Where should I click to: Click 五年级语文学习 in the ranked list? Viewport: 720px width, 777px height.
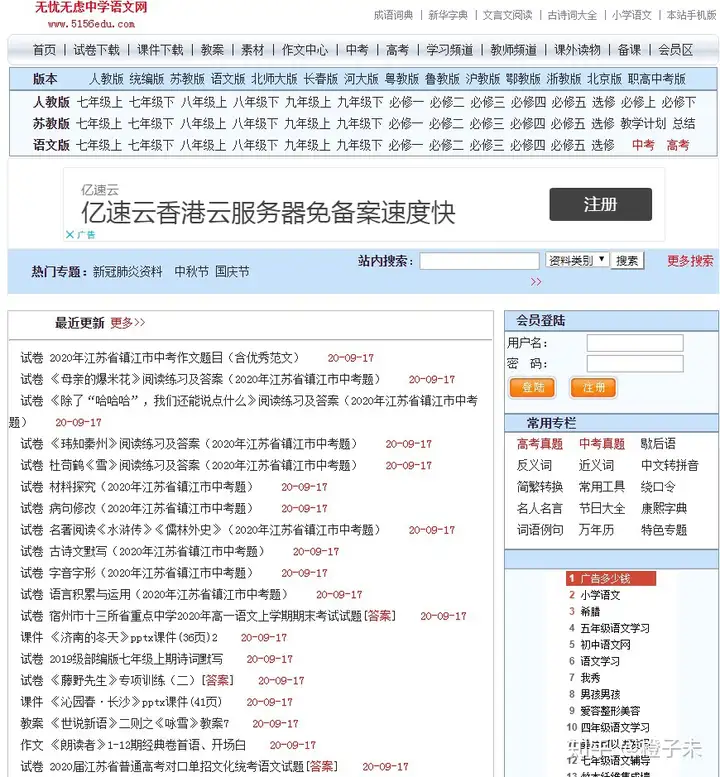click(x=615, y=628)
